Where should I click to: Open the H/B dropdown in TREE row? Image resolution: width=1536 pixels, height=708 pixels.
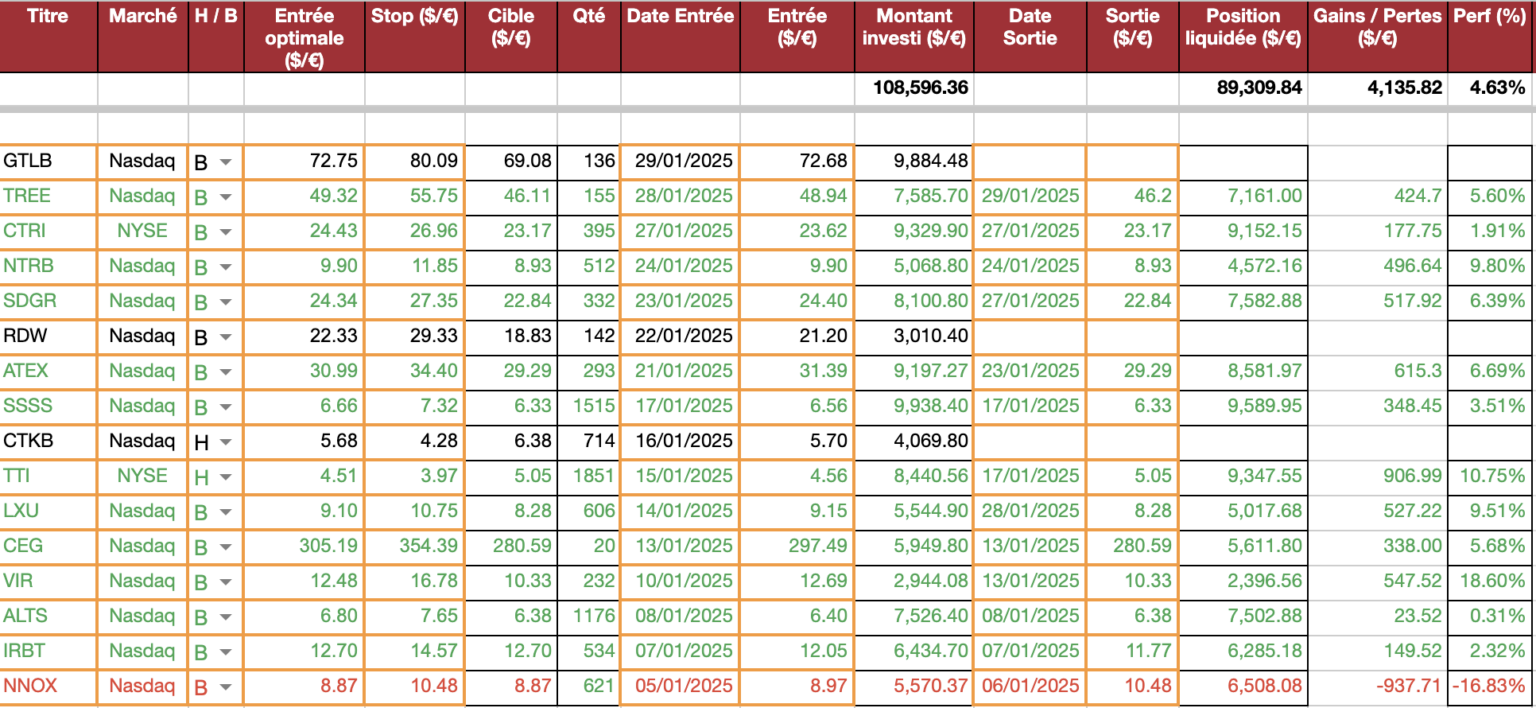226,197
